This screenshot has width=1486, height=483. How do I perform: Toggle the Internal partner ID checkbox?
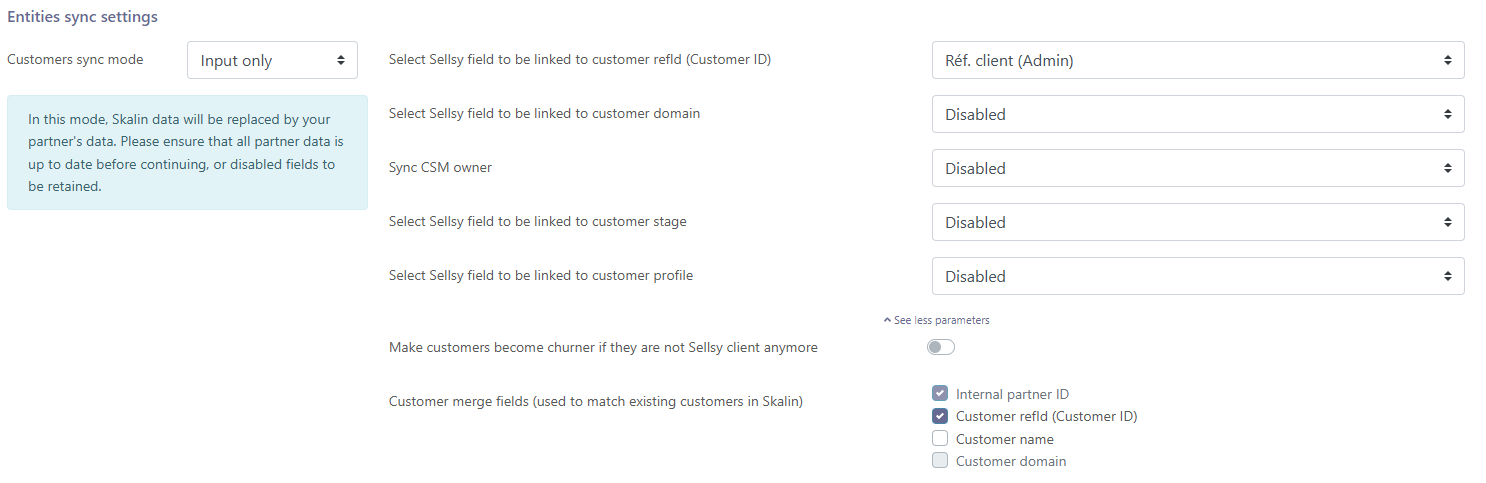pyautogui.click(x=940, y=394)
